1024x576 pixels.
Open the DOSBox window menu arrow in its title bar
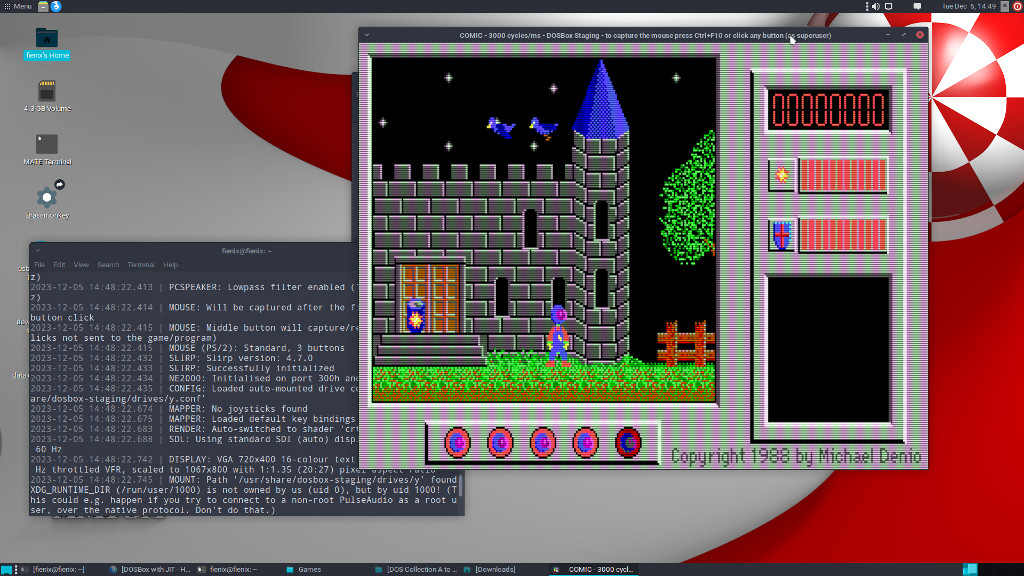pos(367,35)
